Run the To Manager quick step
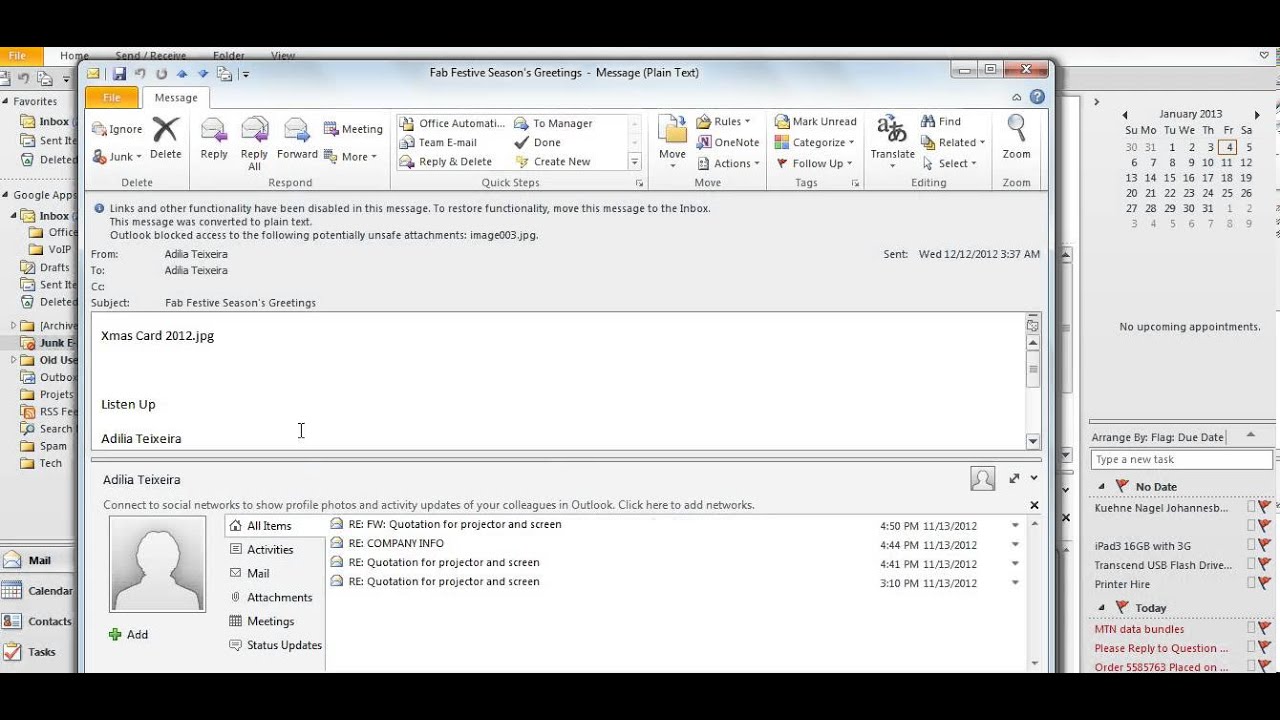The image size is (1280, 720). click(x=554, y=123)
